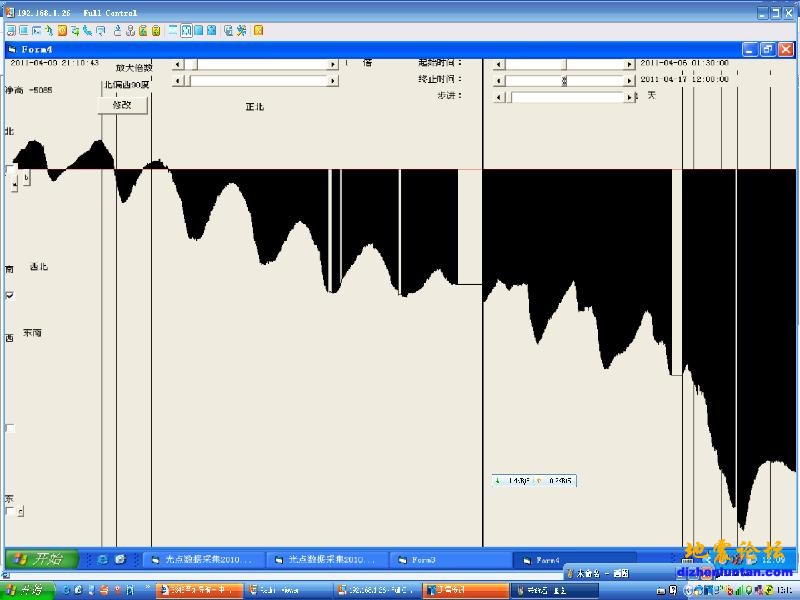The width and height of the screenshot is (800, 600).
Task: Click right arrow of 起始时间 scrollbar
Action: click(629, 64)
